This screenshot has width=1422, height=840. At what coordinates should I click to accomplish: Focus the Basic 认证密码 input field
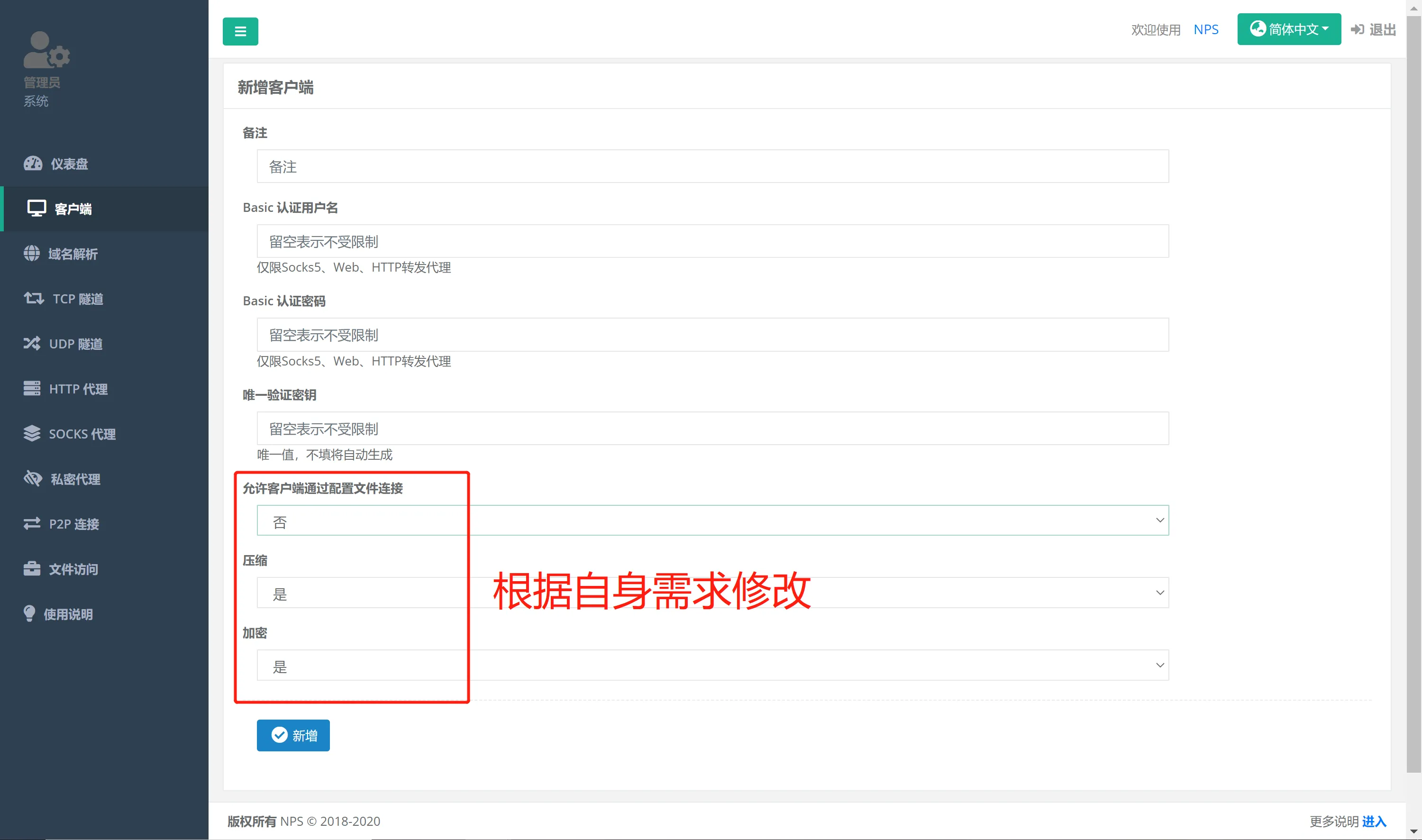[712, 335]
